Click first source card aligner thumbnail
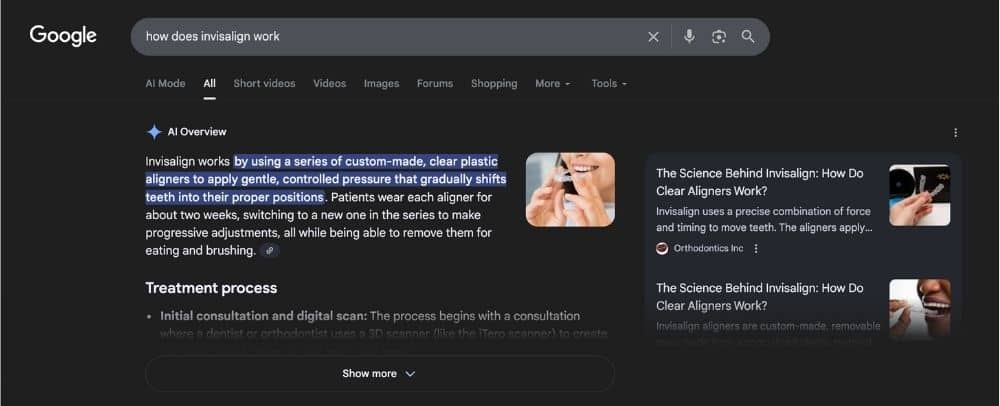Viewport: 1000px width, 406px height. point(919,195)
